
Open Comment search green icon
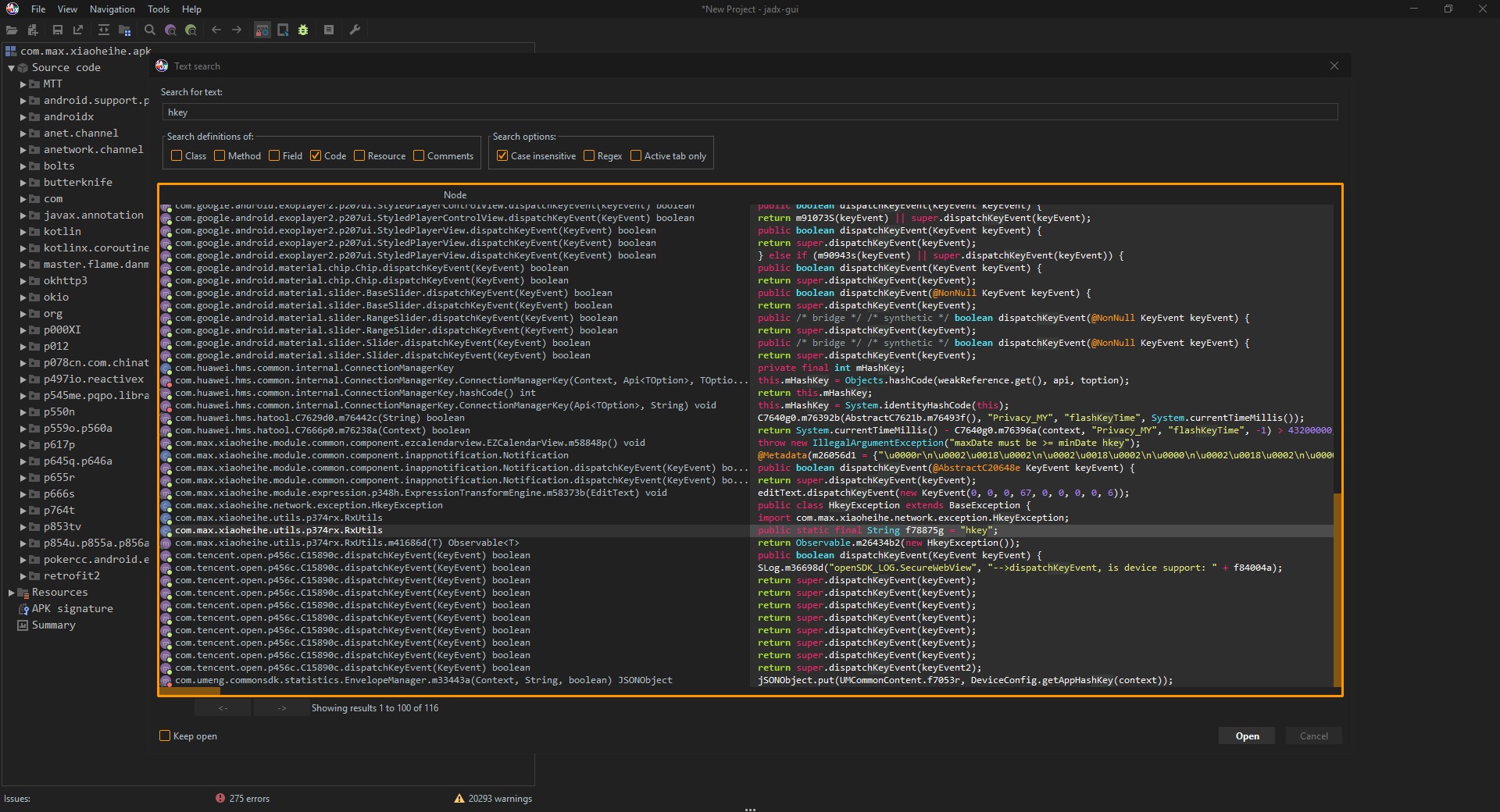(x=191, y=30)
